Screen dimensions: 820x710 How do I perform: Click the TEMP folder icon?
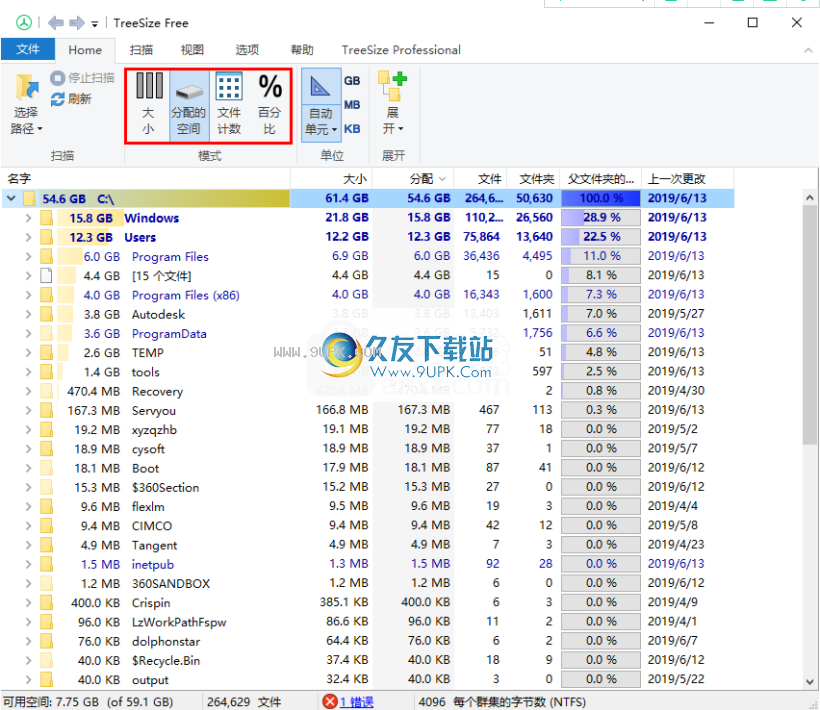pos(47,353)
